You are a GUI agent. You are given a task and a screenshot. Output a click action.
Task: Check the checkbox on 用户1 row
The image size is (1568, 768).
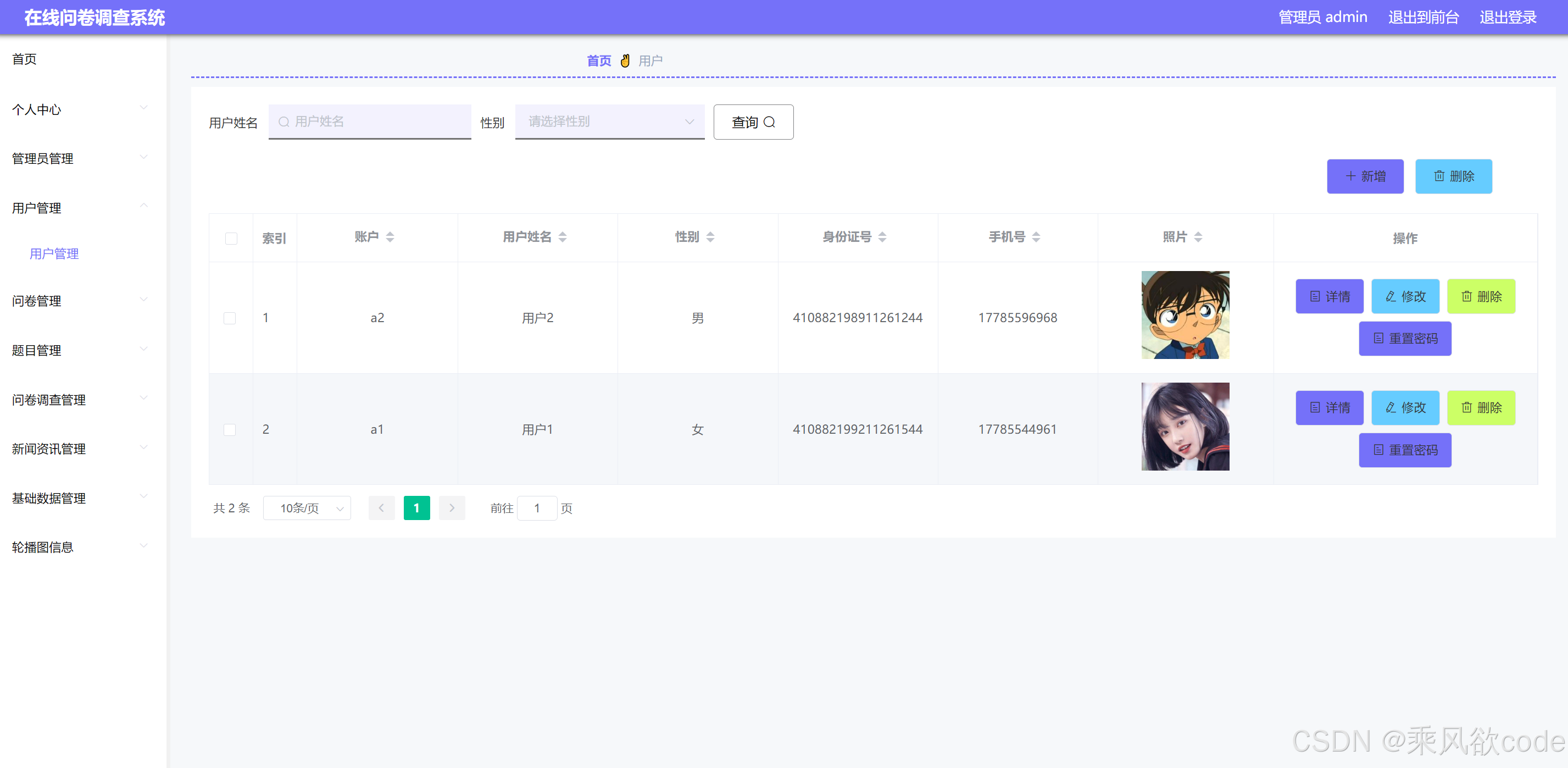click(x=230, y=429)
